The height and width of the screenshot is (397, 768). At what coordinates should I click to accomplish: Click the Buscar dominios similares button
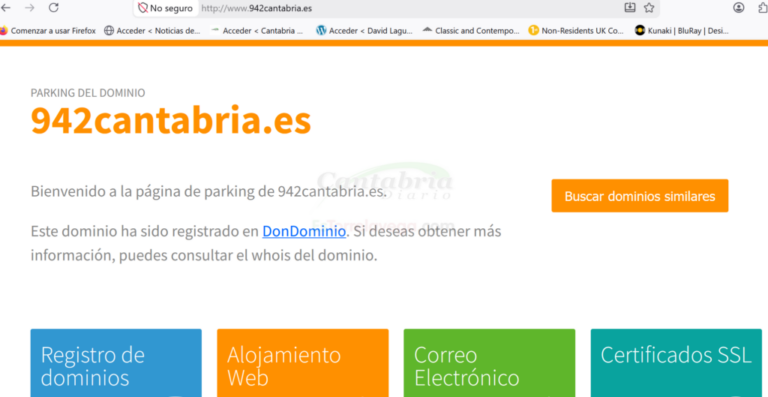(640, 196)
